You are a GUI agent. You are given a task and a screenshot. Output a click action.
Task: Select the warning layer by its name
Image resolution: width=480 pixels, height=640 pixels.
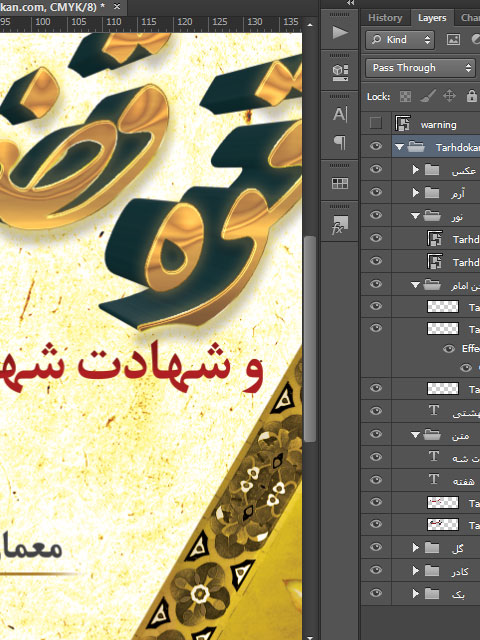click(438, 124)
